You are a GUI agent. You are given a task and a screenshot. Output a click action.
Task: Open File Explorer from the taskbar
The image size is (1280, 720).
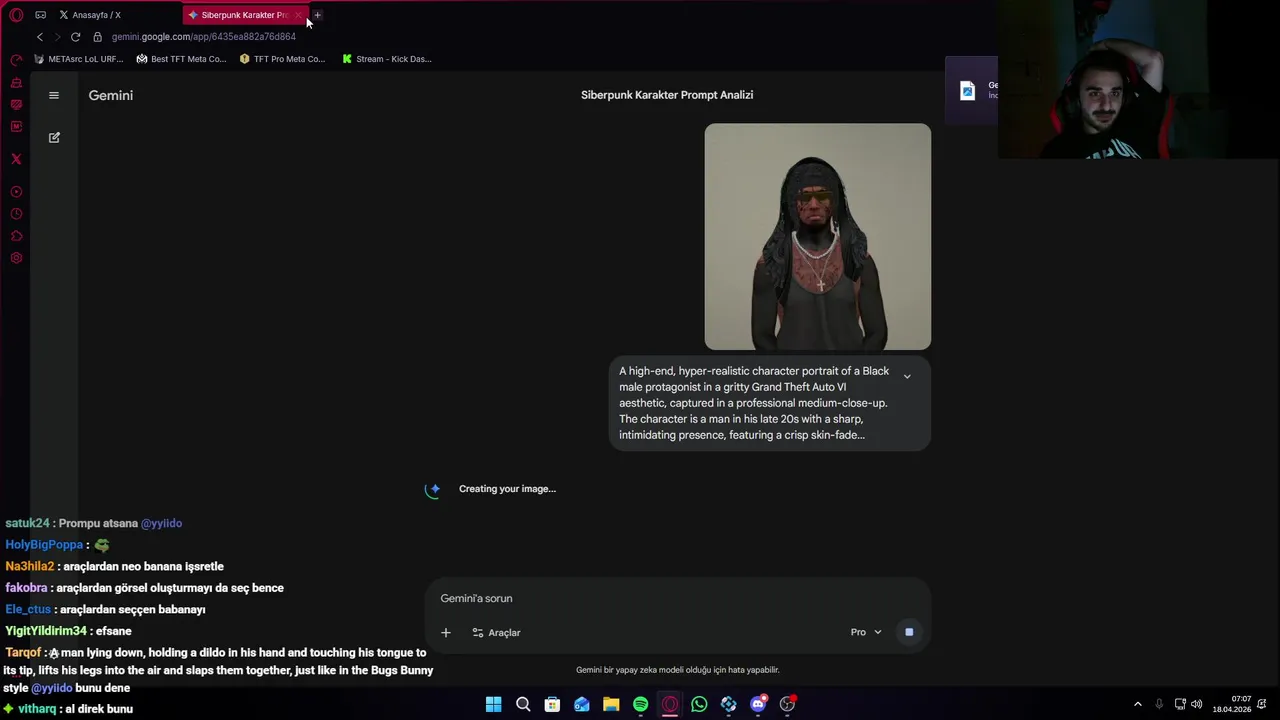tap(611, 704)
